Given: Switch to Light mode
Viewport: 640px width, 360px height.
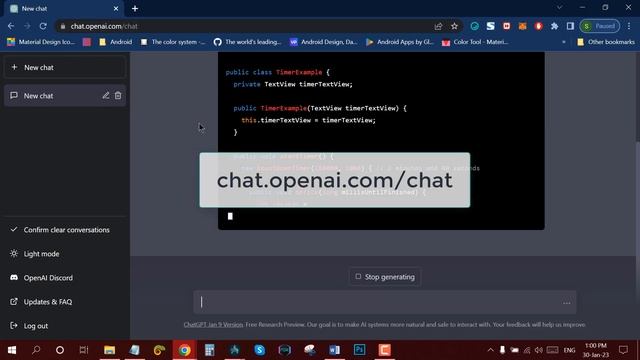Looking at the screenshot, I should tap(64, 254).
